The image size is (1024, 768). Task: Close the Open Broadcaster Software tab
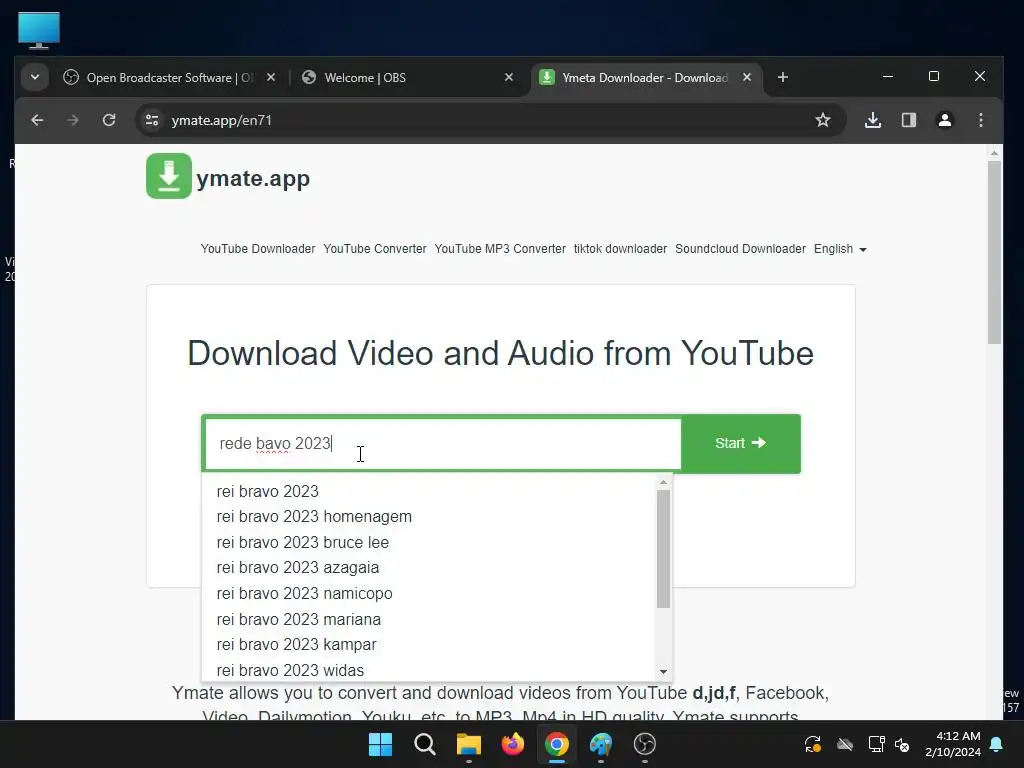pos(271,77)
